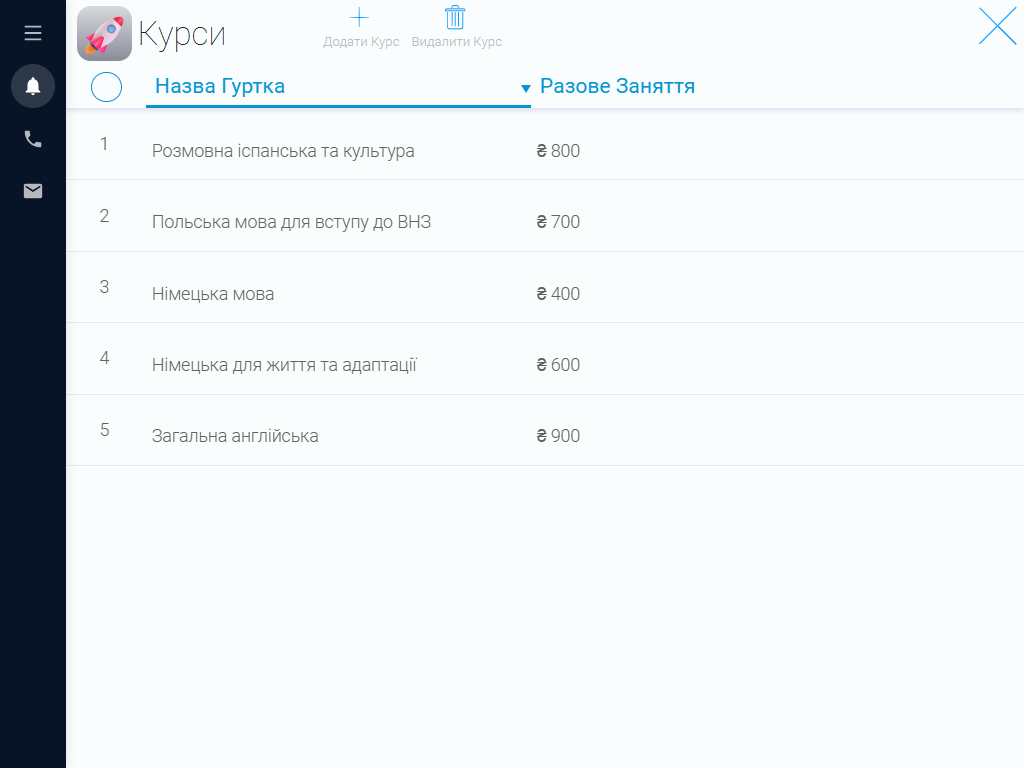Click the Курси page title

pos(182,34)
